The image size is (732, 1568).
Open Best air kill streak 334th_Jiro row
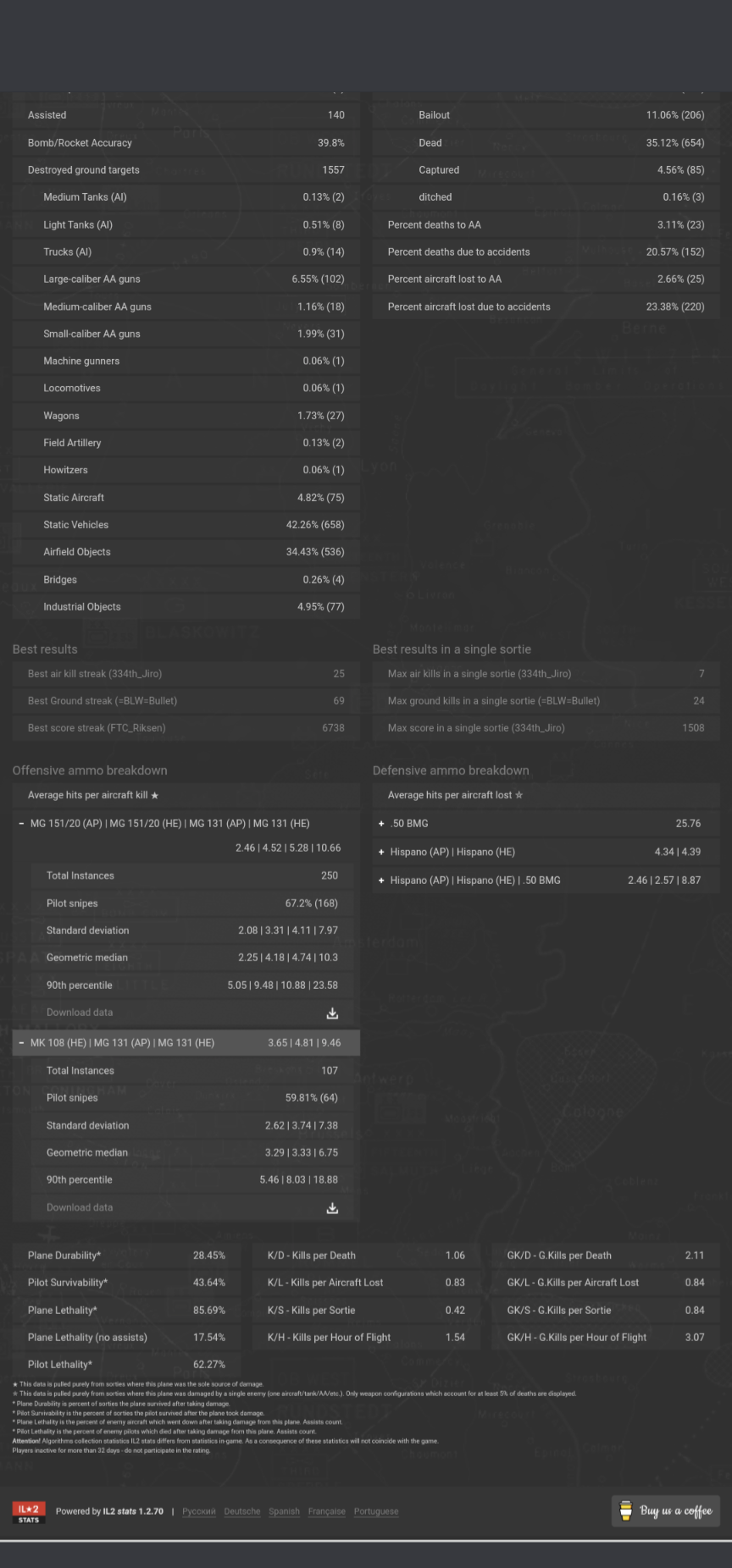pos(186,674)
